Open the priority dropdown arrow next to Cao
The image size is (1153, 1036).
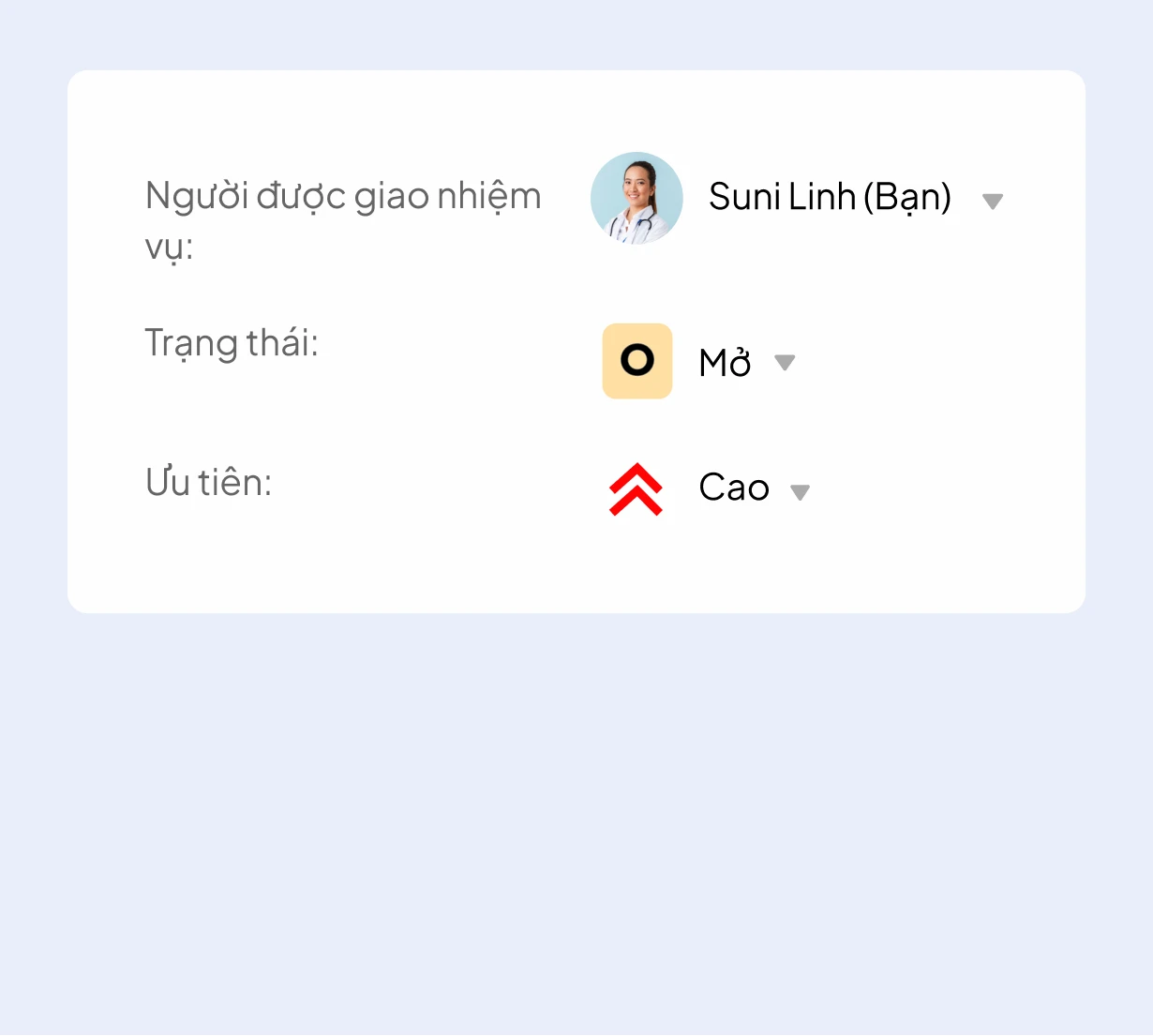pos(800,492)
